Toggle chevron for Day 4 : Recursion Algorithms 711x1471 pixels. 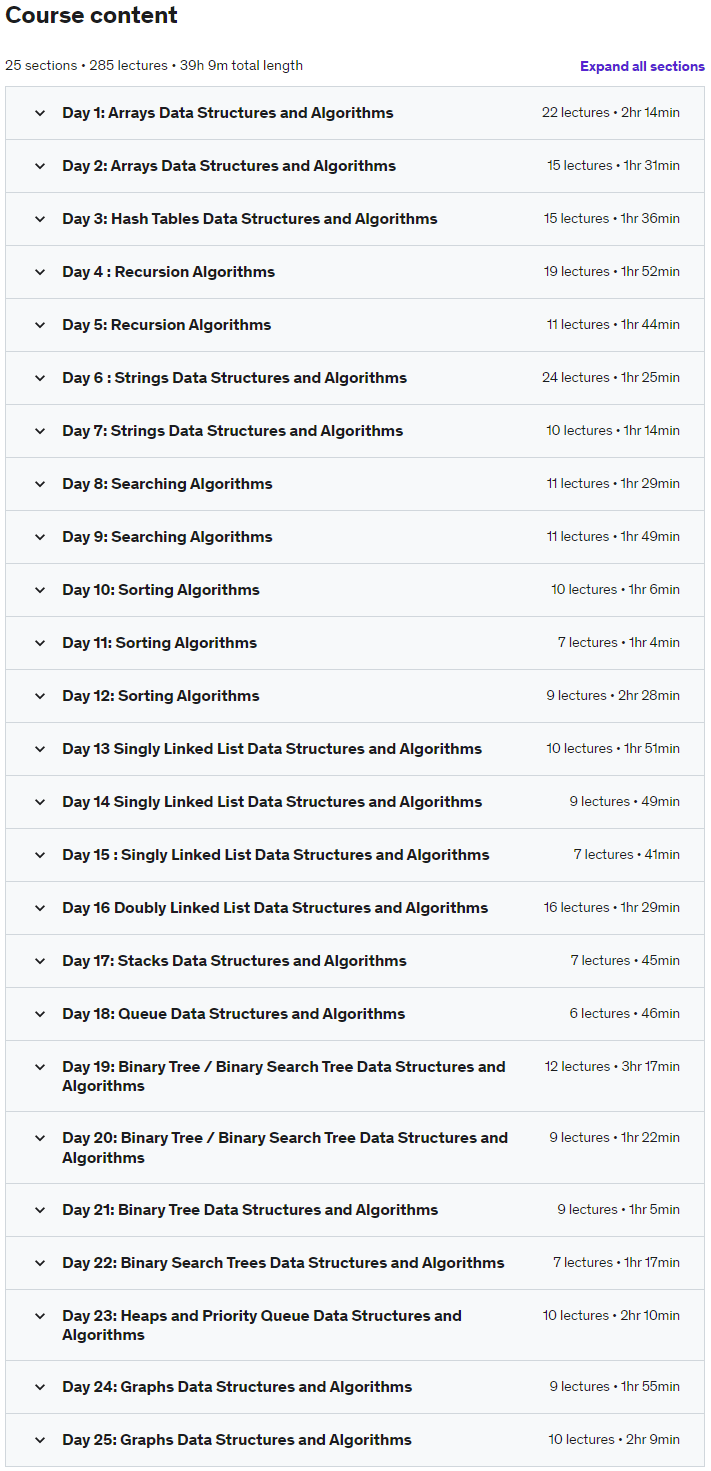(40, 272)
